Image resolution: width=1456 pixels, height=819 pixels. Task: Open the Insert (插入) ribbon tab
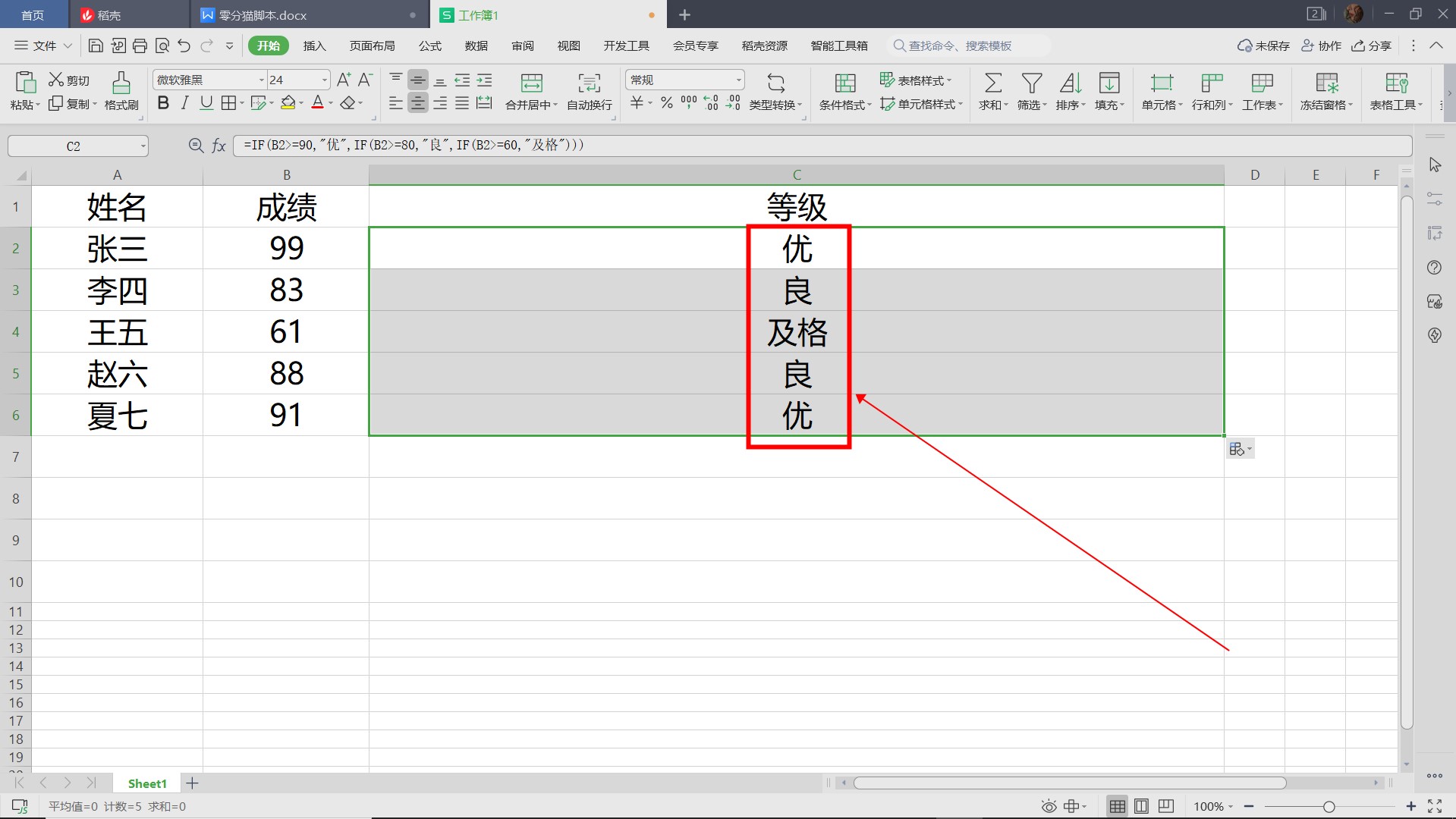[314, 46]
